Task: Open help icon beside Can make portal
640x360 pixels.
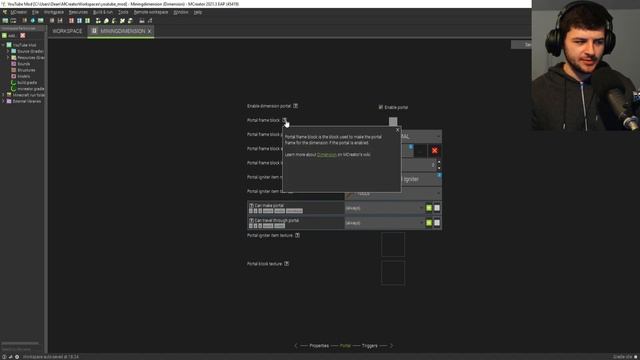Action: (x=251, y=205)
